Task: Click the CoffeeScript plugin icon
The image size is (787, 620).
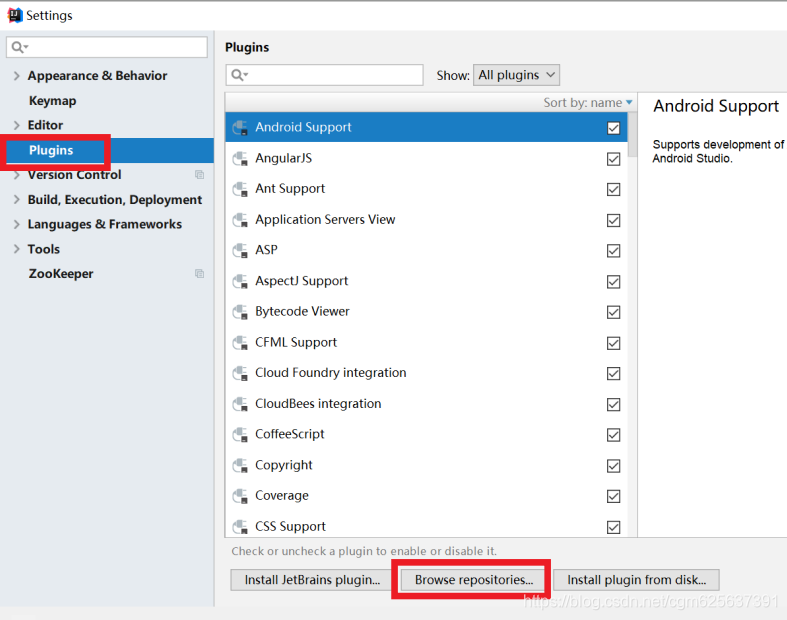Action: pyautogui.click(x=240, y=435)
